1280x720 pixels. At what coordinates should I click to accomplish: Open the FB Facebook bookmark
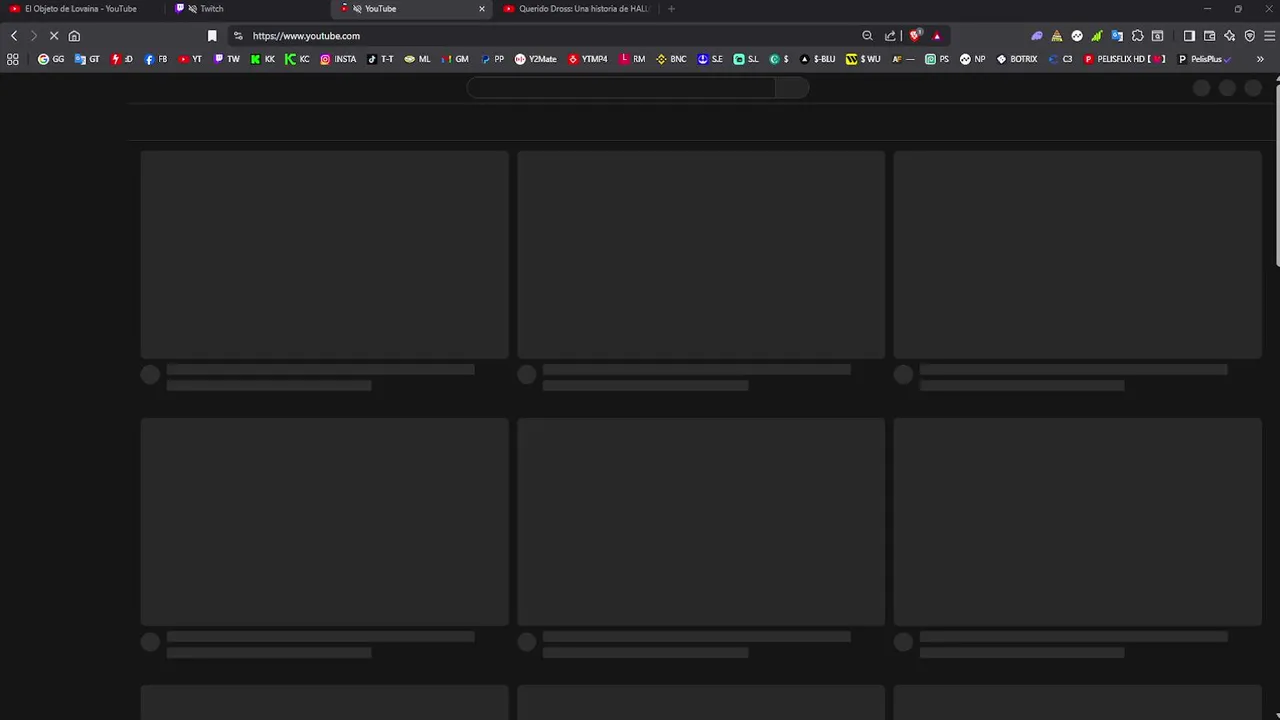tap(156, 59)
